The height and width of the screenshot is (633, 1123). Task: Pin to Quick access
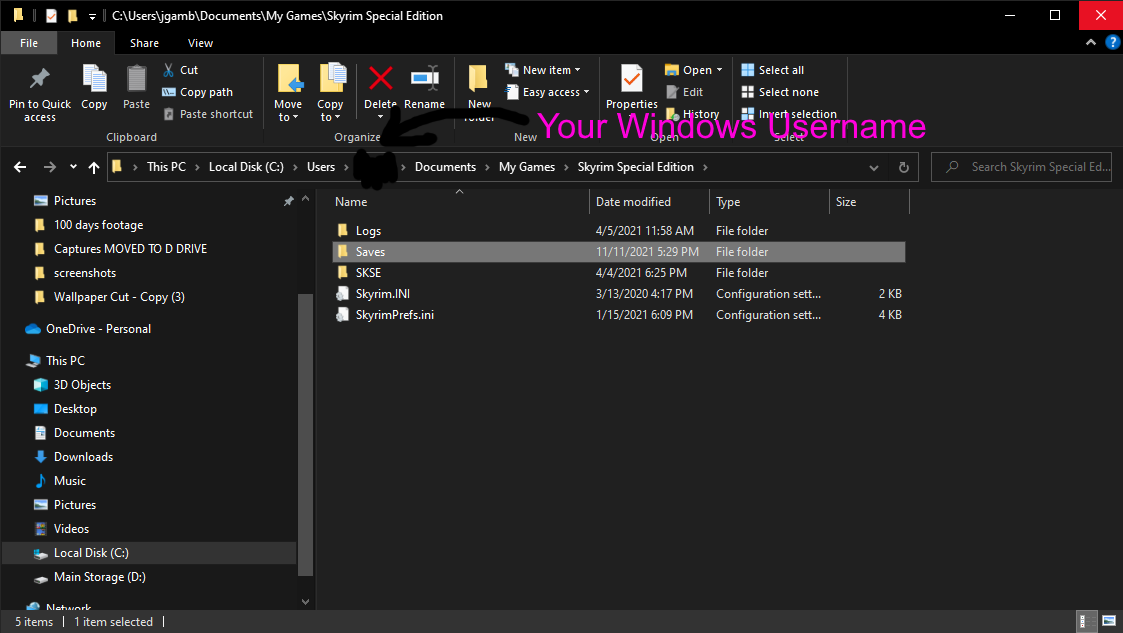click(x=39, y=94)
